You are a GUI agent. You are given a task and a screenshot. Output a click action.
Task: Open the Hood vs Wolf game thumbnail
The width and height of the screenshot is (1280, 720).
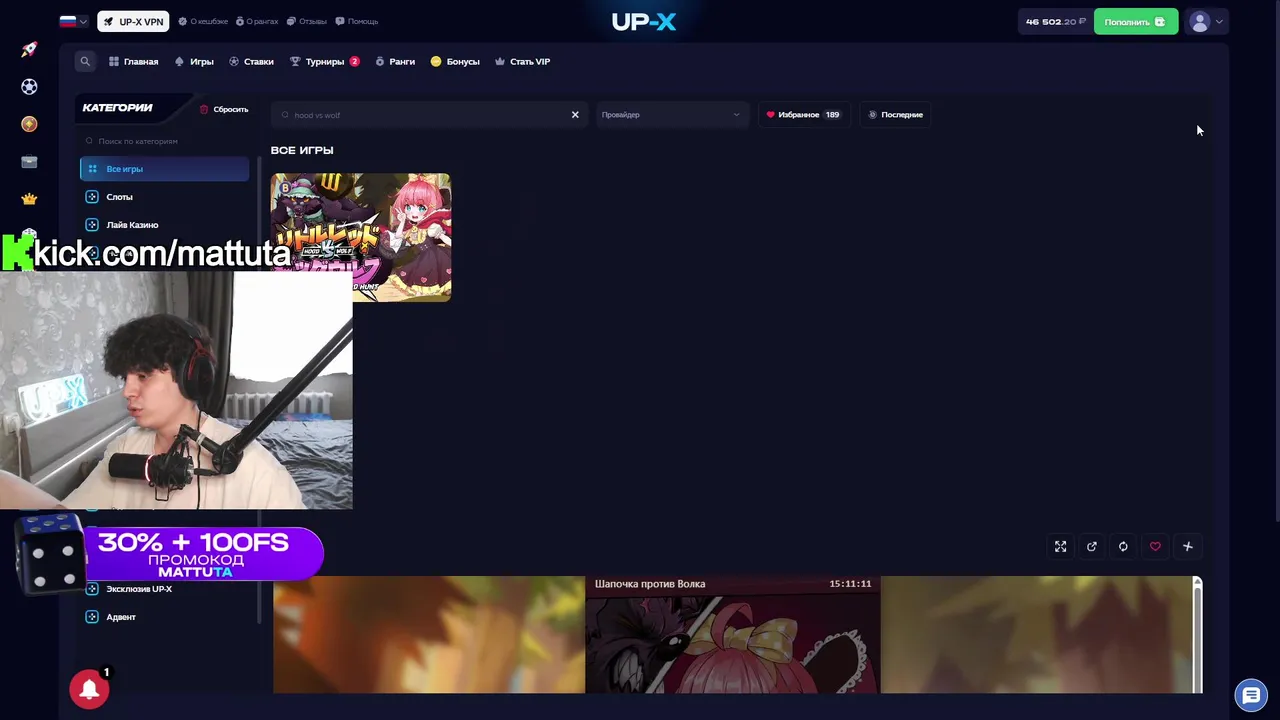point(361,237)
